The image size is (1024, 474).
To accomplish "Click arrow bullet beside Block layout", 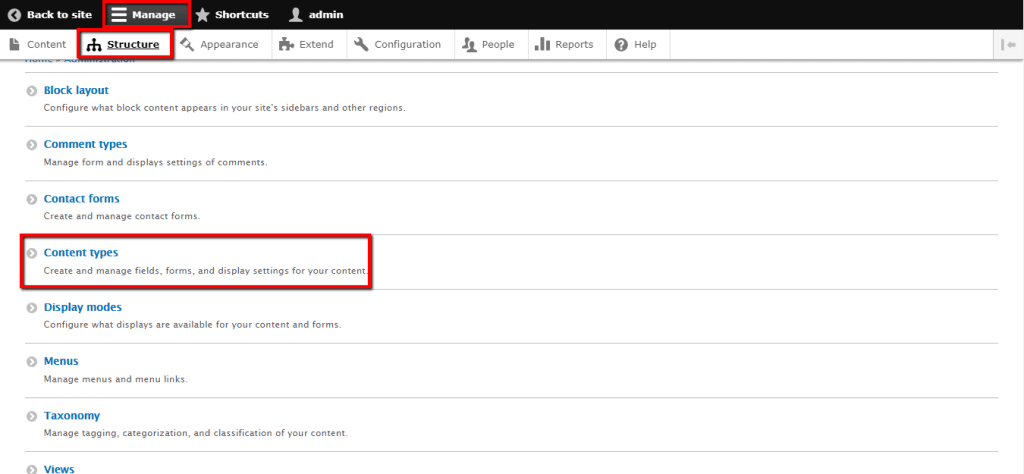I will (x=31, y=91).
